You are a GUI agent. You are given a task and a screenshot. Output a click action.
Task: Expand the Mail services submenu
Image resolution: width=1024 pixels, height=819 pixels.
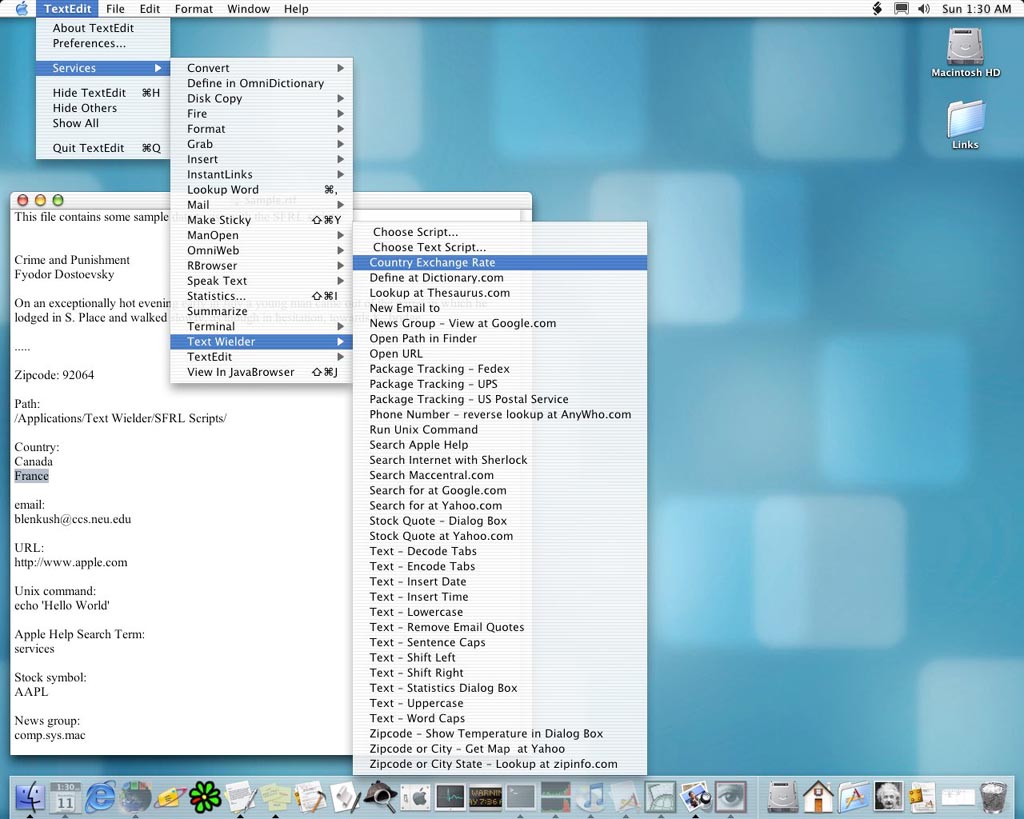[x=261, y=205]
